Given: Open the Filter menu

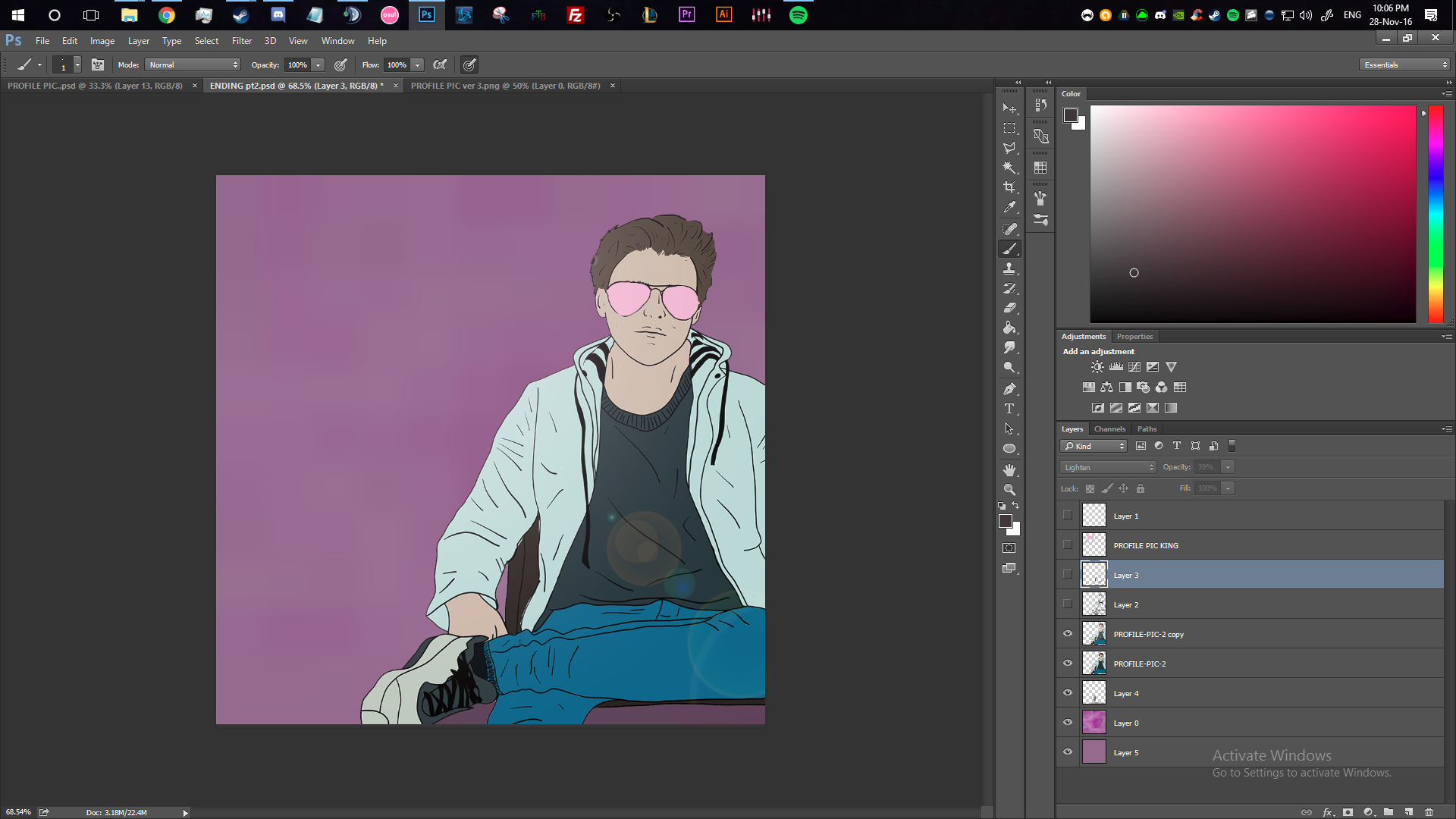Looking at the screenshot, I should pos(241,41).
